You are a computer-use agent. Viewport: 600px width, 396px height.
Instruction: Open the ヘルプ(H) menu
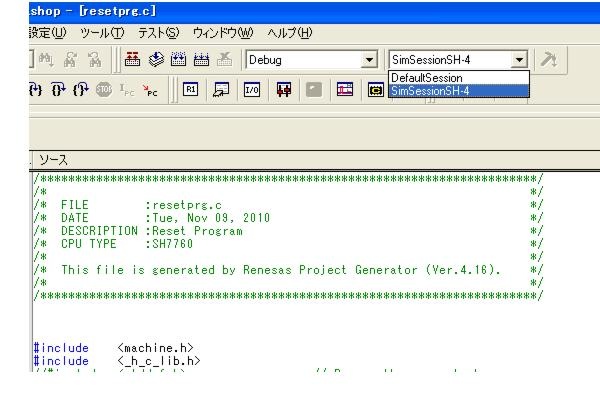pos(290,33)
